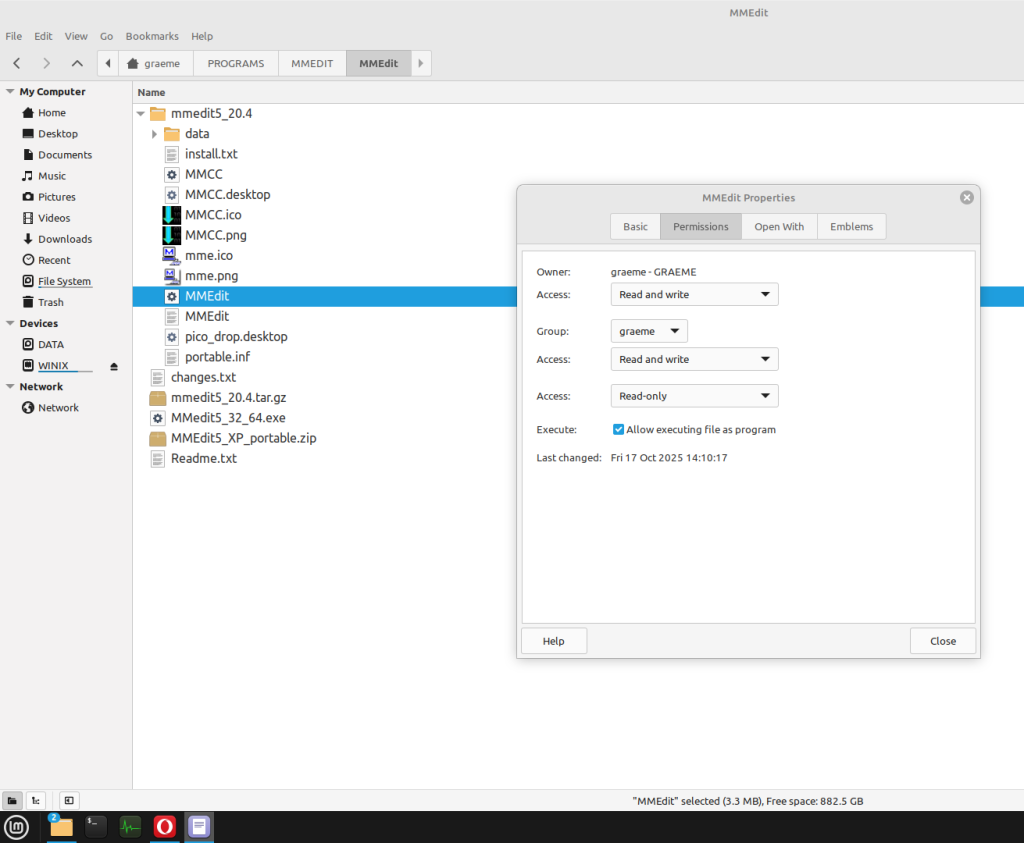The height and width of the screenshot is (843, 1024).
Task: Show tree view in sidebar
Action: pos(36,800)
